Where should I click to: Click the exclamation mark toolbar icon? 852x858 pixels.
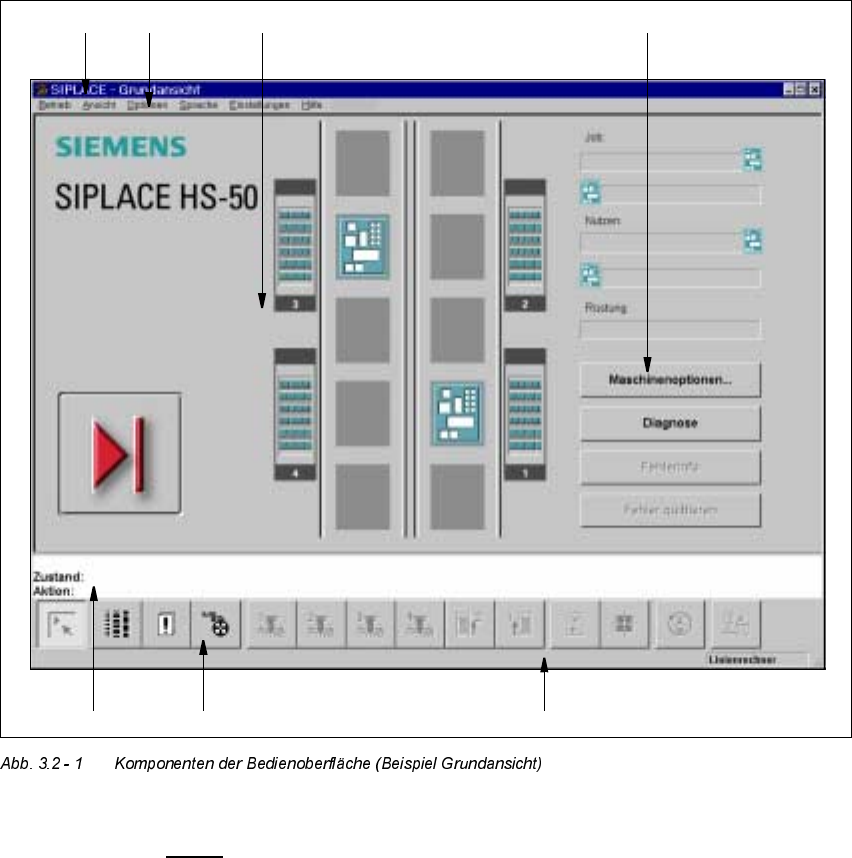click(166, 624)
